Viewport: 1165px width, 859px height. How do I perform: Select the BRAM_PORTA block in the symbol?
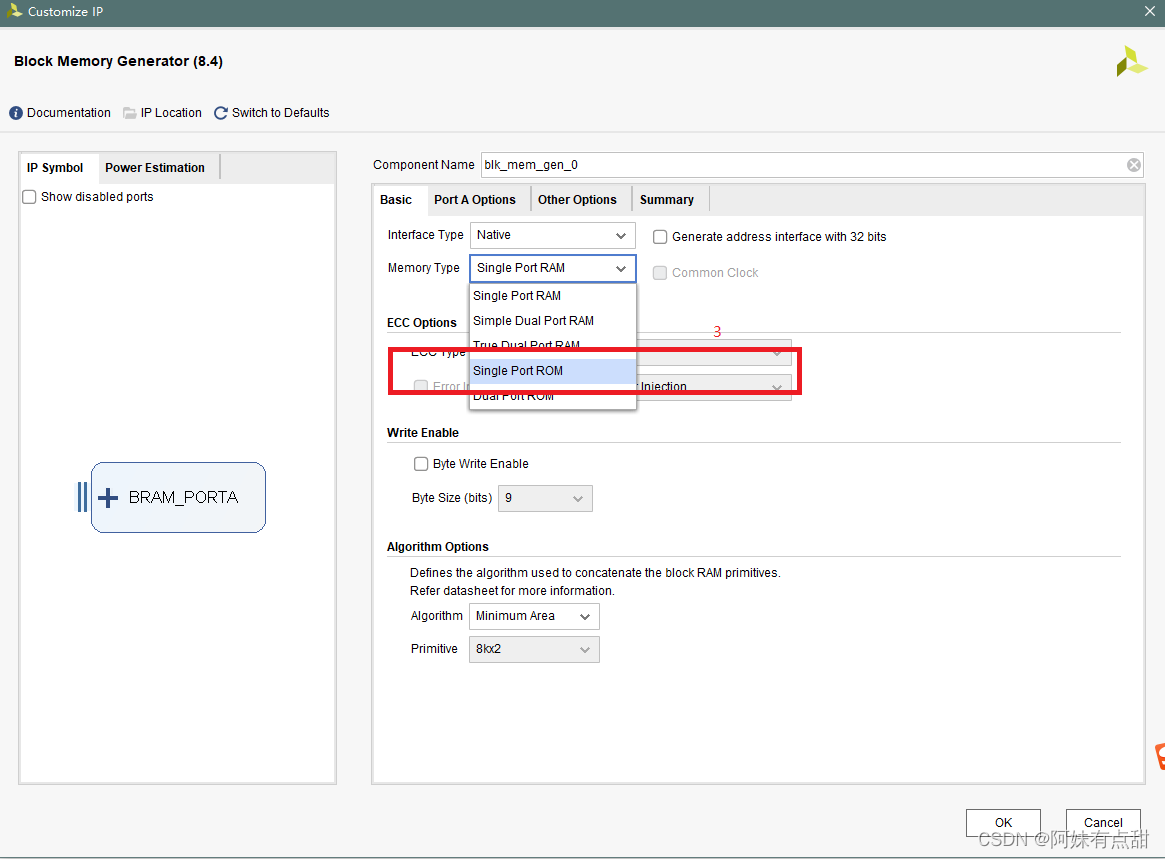[178, 497]
